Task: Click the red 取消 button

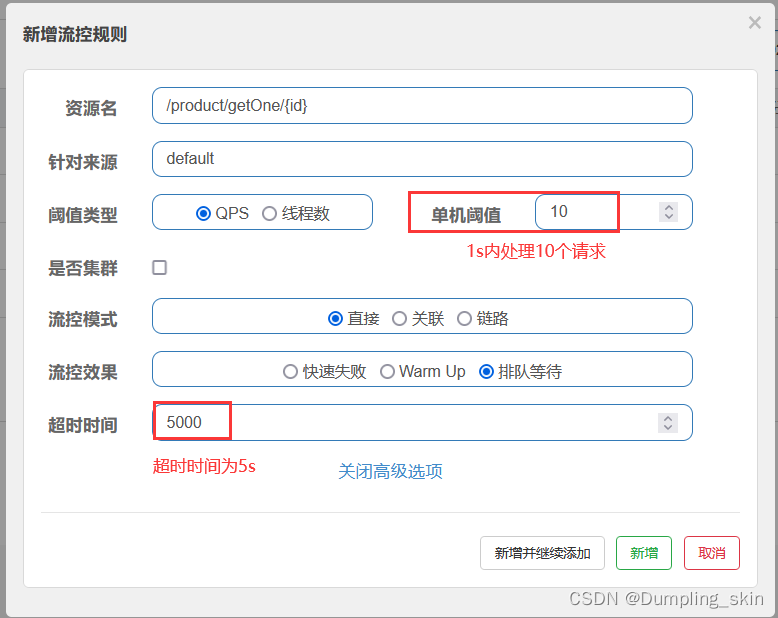Action: 712,553
